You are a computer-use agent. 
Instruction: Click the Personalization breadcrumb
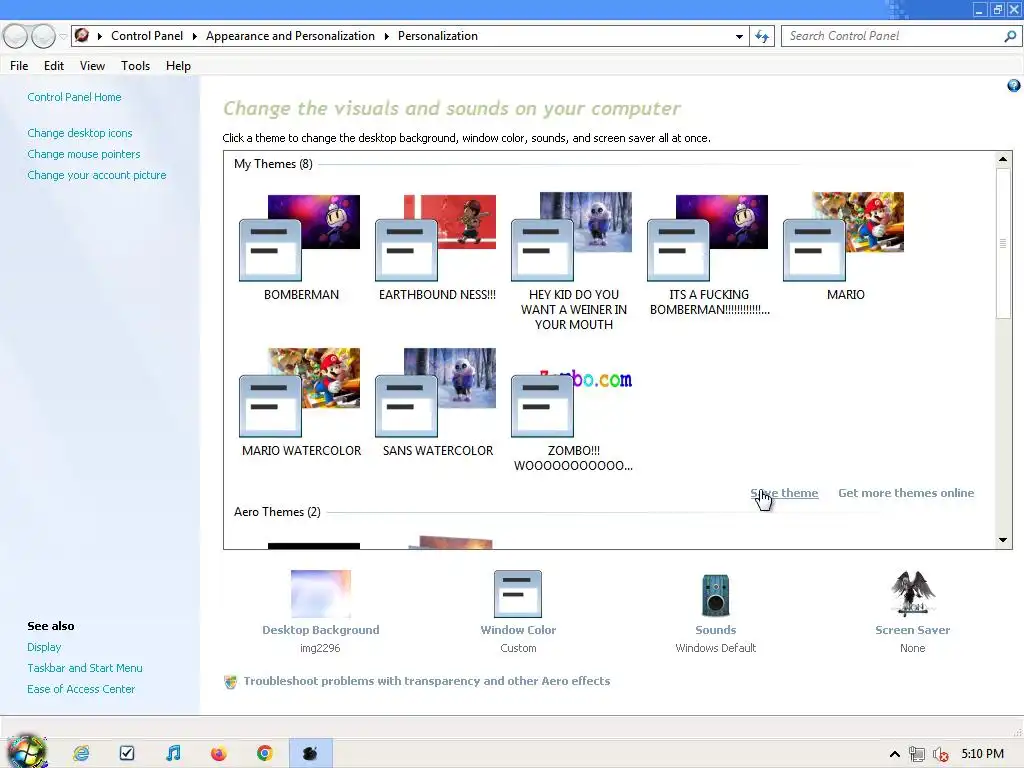(x=438, y=36)
